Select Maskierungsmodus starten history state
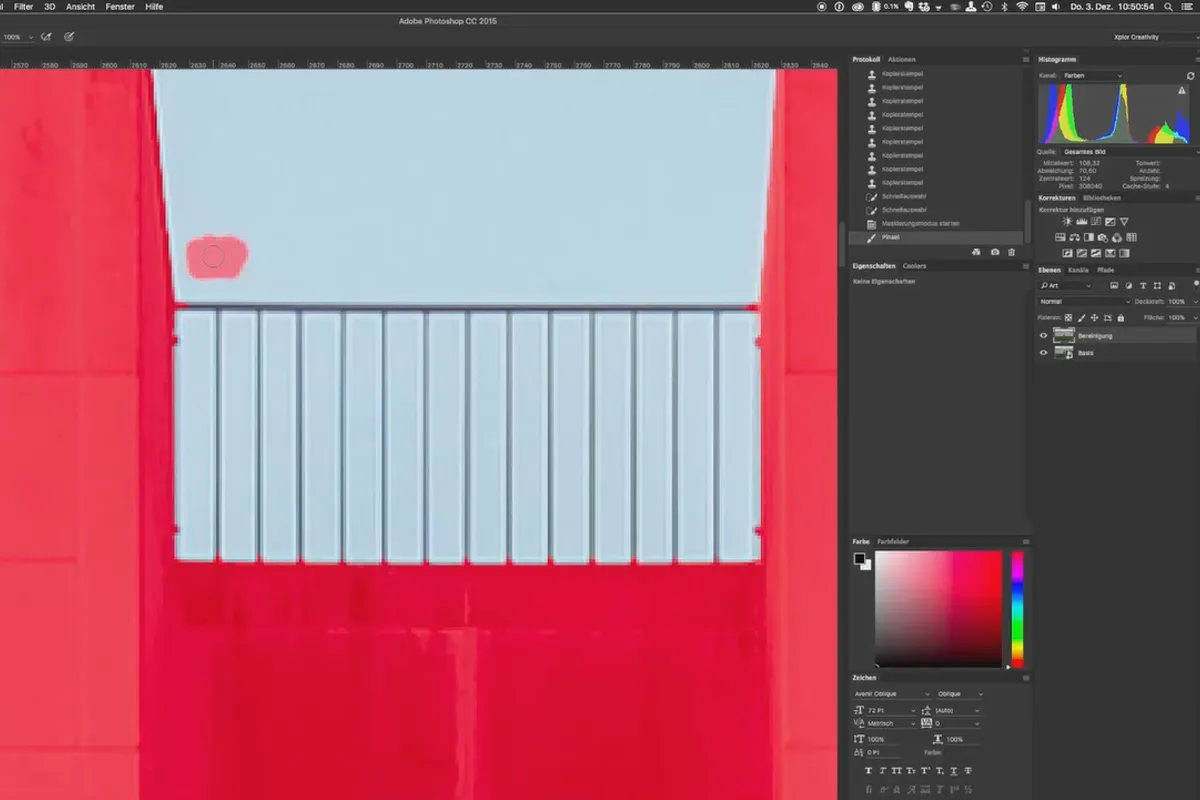1200x800 pixels. (934, 224)
